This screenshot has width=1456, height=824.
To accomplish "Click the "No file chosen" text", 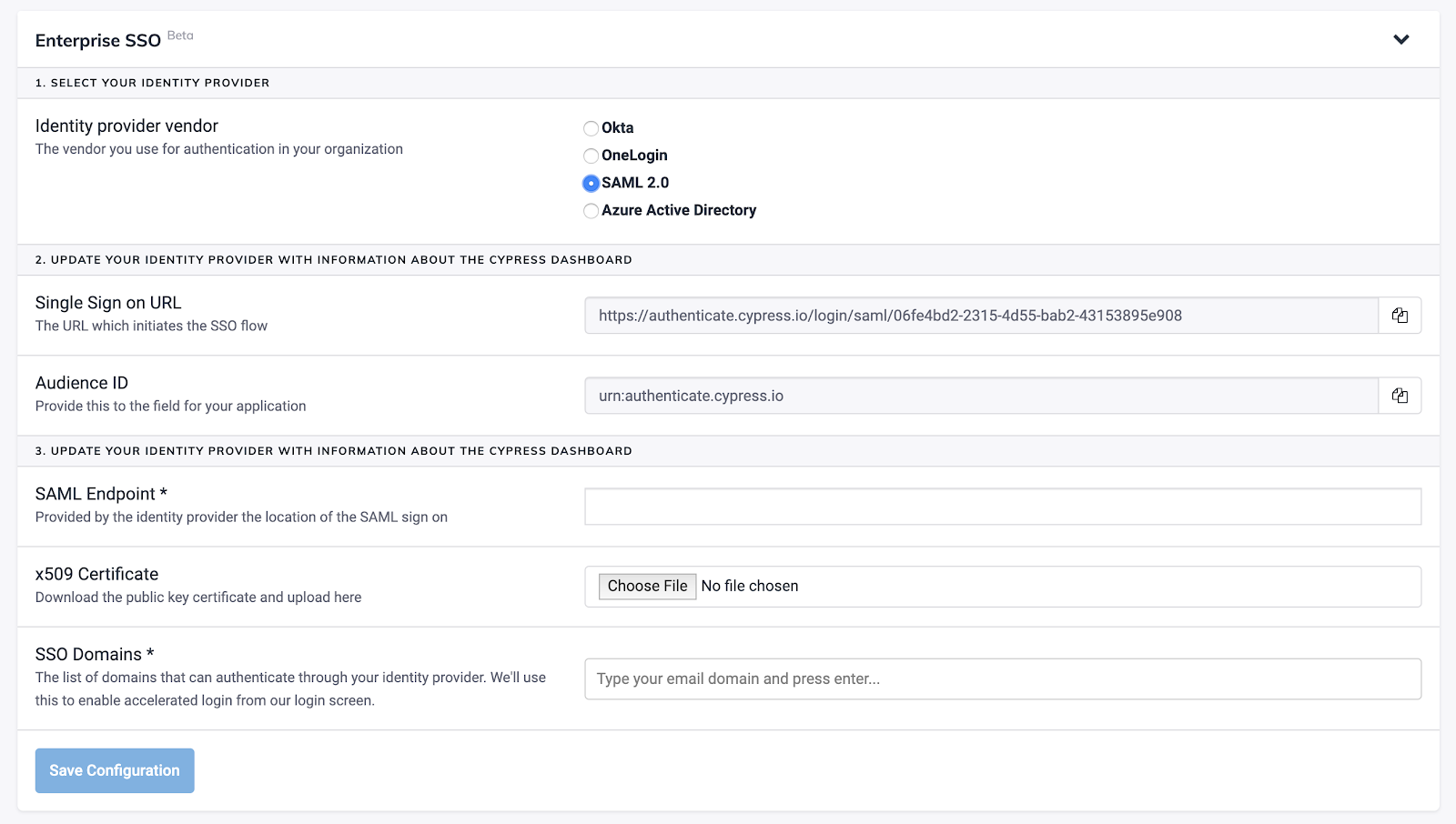I will 749,587.
